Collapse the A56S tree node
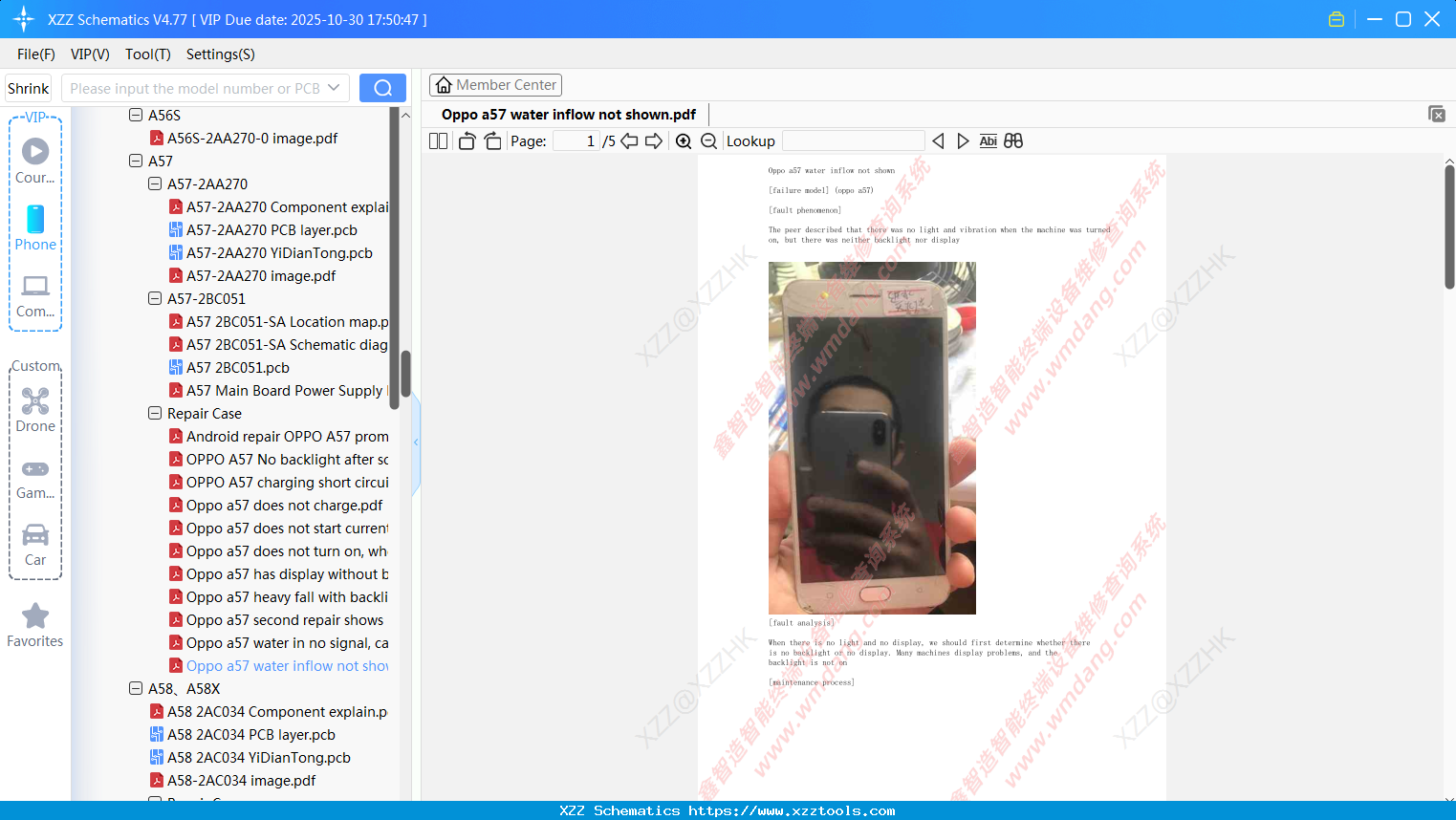The height and width of the screenshot is (820, 1456). click(136, 115)
